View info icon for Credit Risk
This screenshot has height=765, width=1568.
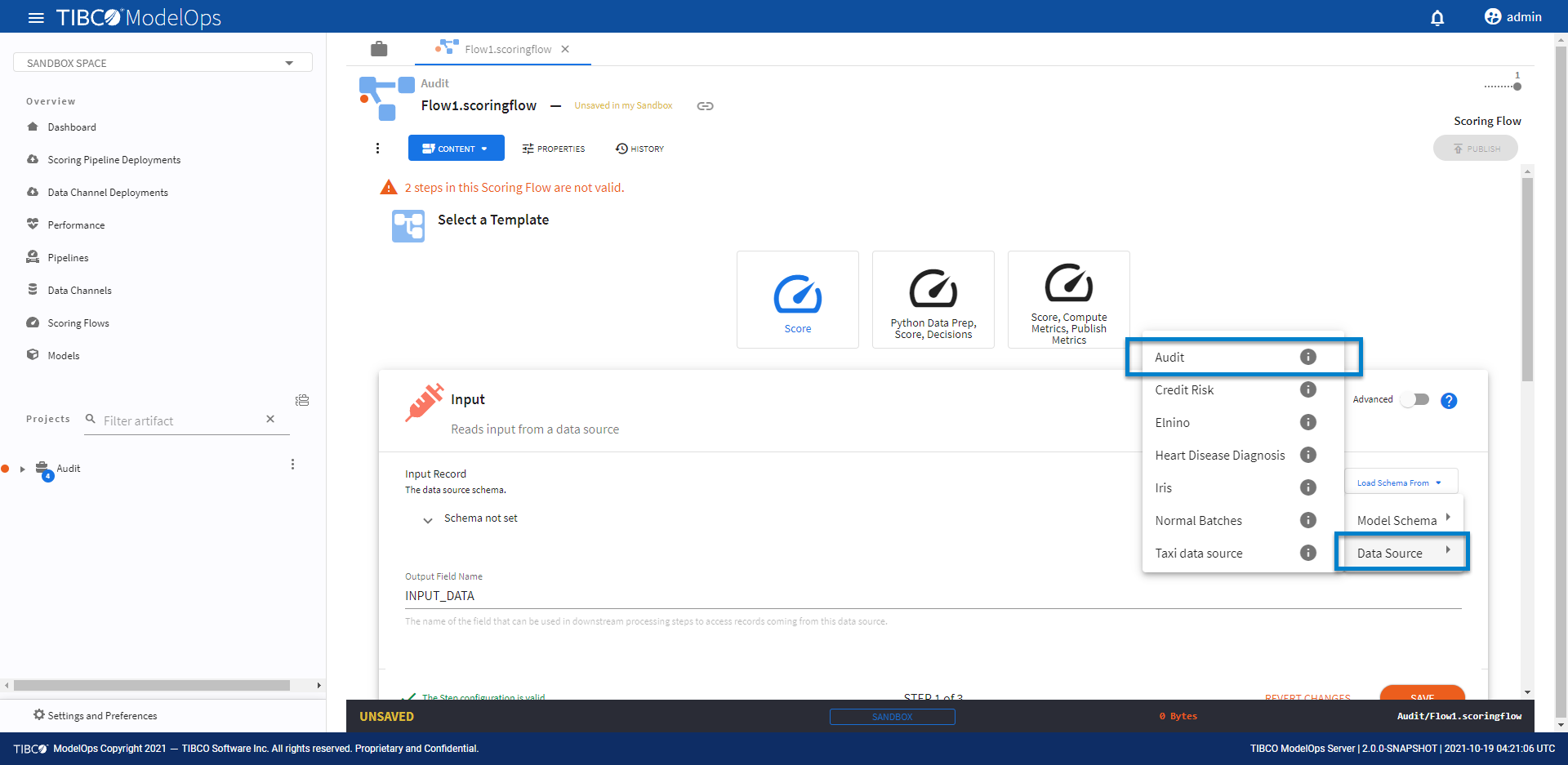1308,389
